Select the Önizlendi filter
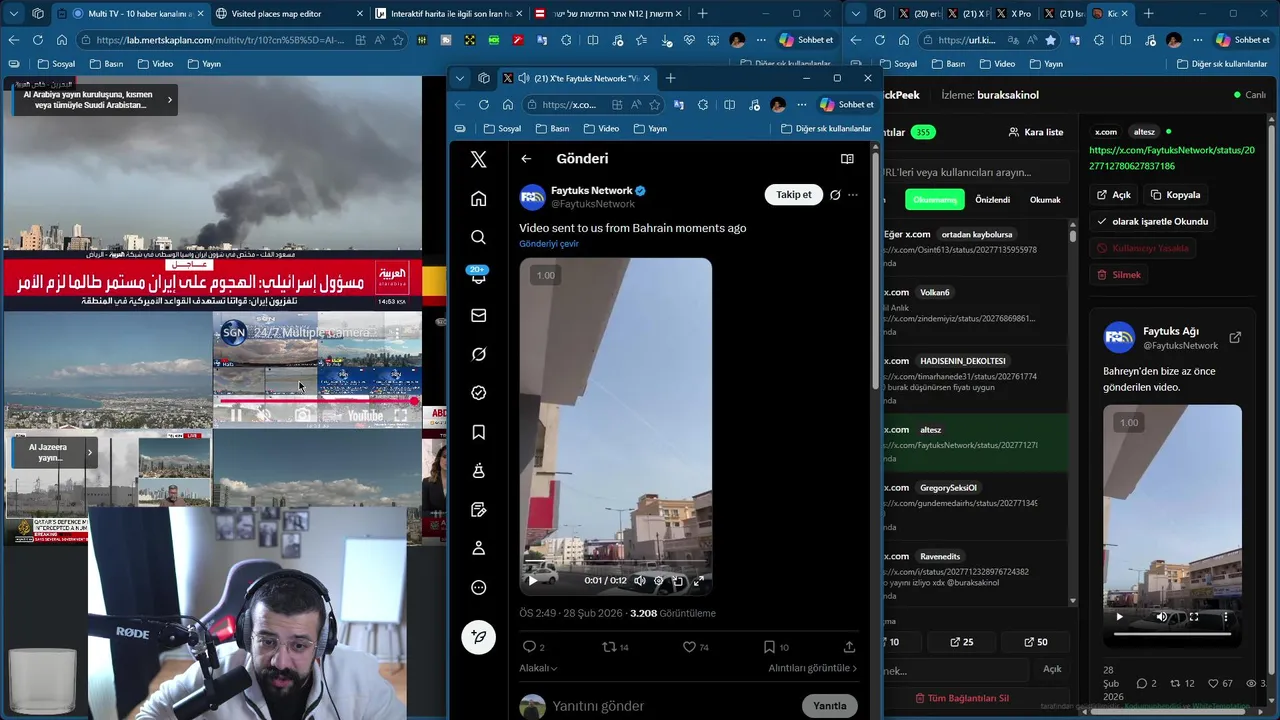1280x720 pixels. tap(992, 200)
